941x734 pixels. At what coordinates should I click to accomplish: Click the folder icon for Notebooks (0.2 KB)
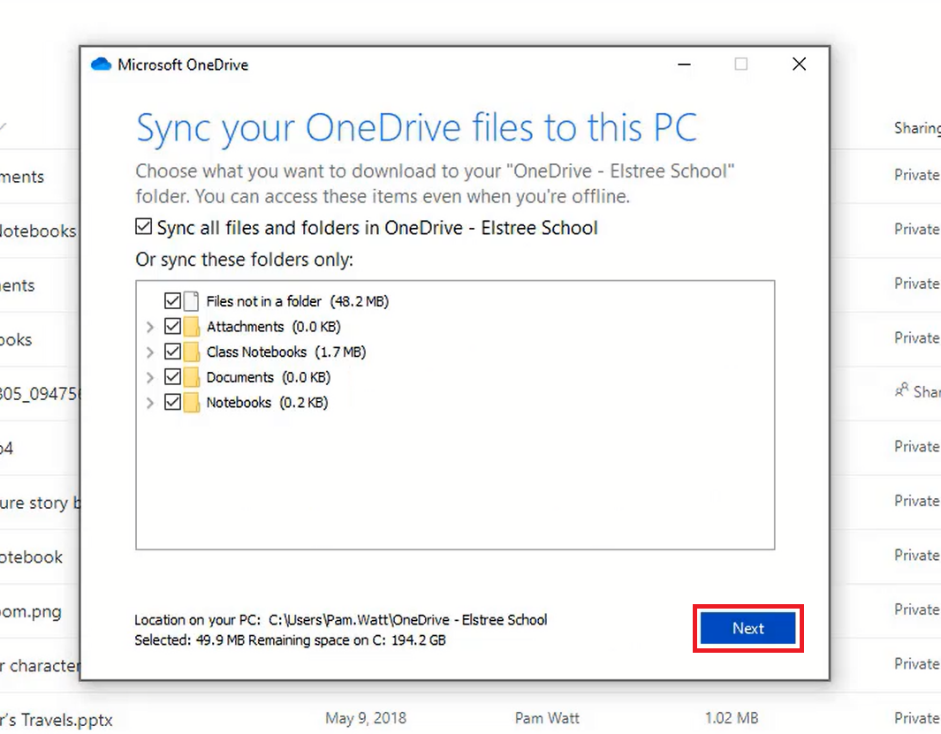(191, 402)
